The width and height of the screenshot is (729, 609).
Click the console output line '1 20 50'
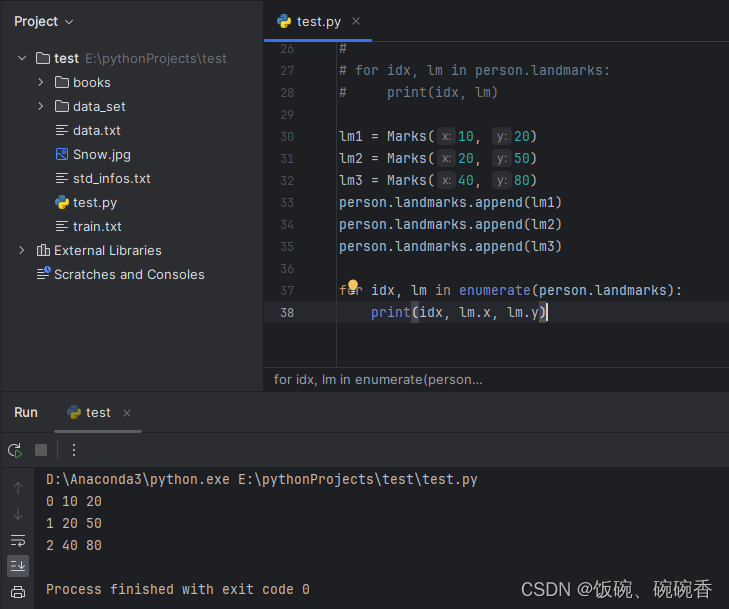pyautogui.click(x=73, y=523)
